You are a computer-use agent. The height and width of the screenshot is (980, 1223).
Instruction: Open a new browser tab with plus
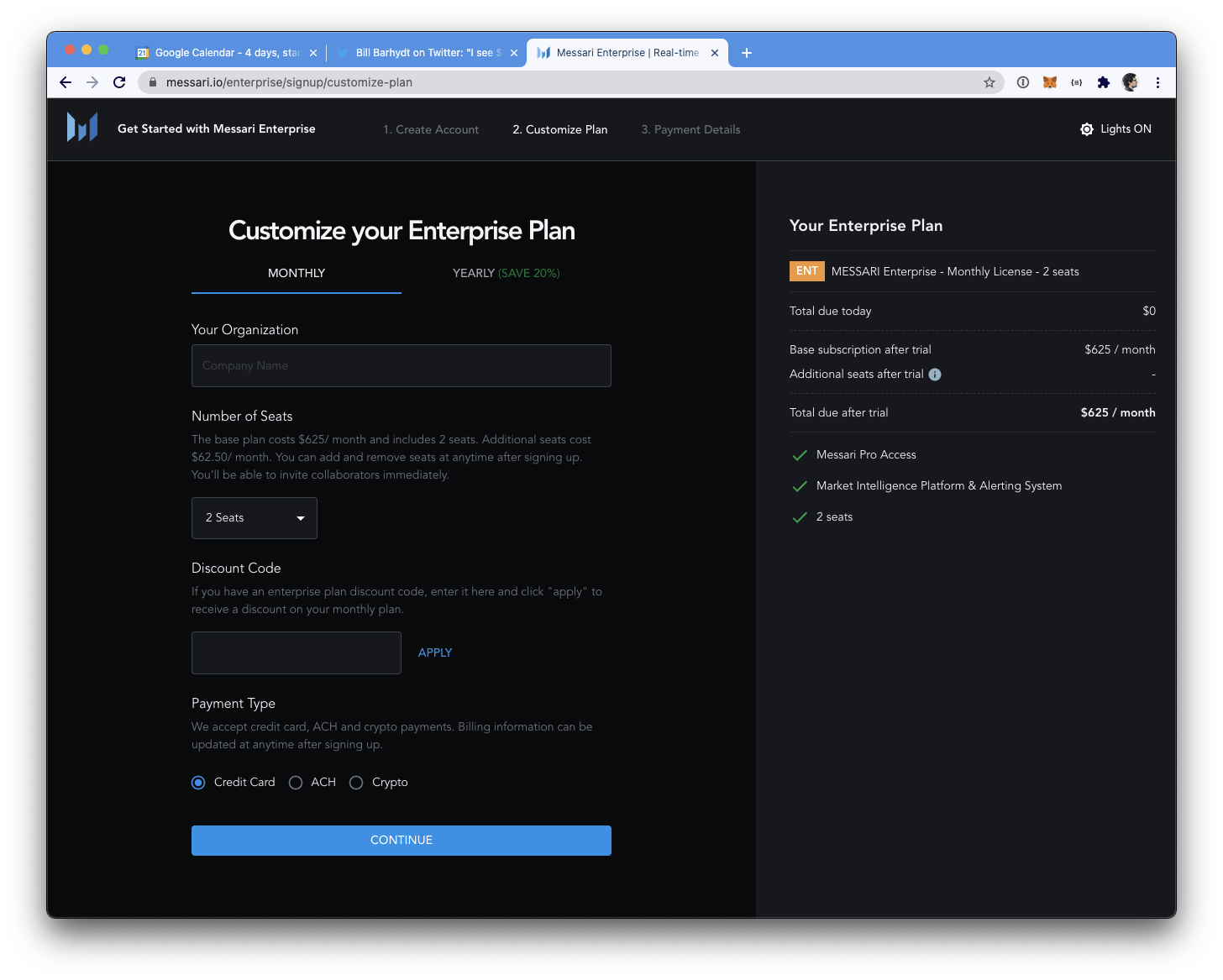tap(747, 53)
